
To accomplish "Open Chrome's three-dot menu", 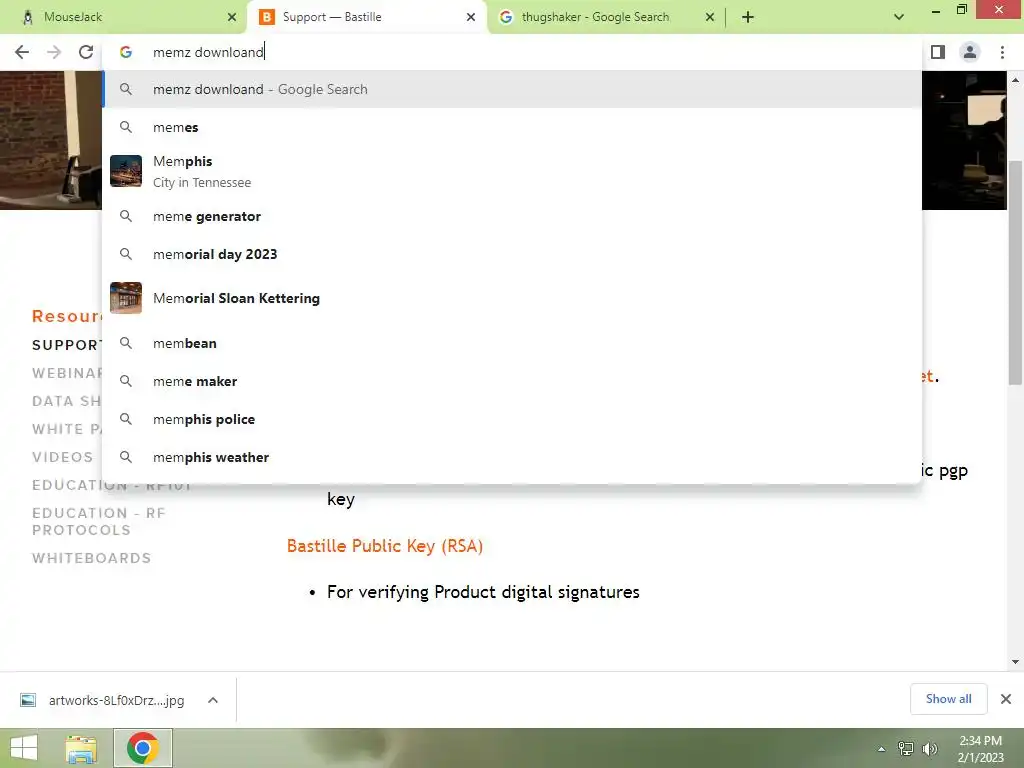I will (x=1002, y=52).
